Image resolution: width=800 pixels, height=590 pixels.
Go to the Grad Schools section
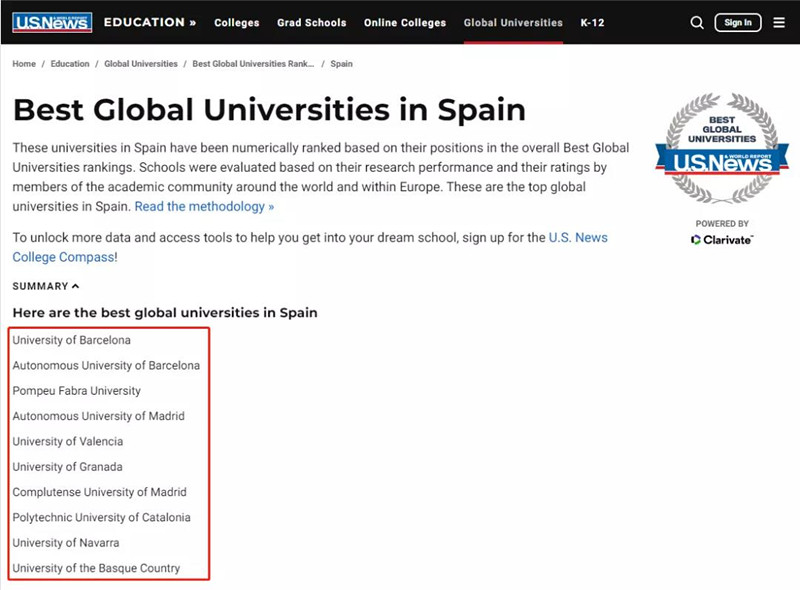pos(311,22)
